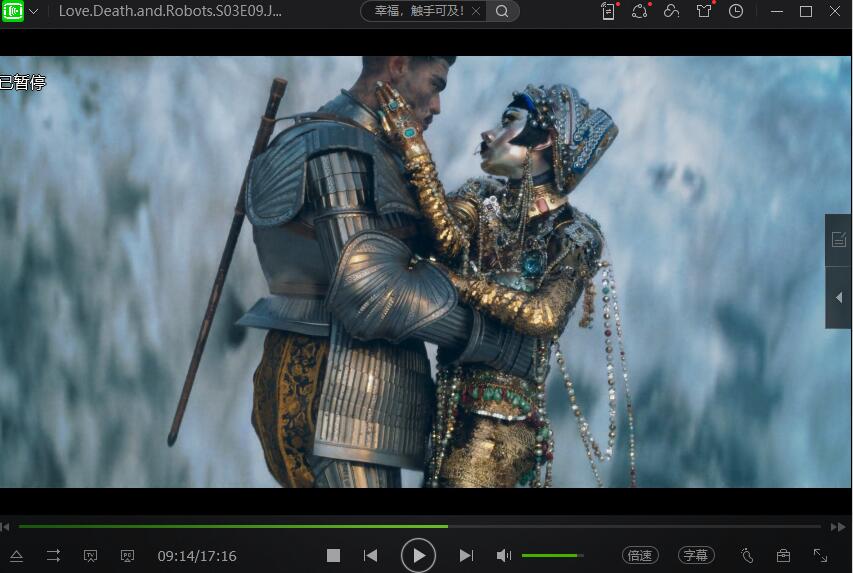Open the playback history clock icon
853x573 pixels.
736,11
